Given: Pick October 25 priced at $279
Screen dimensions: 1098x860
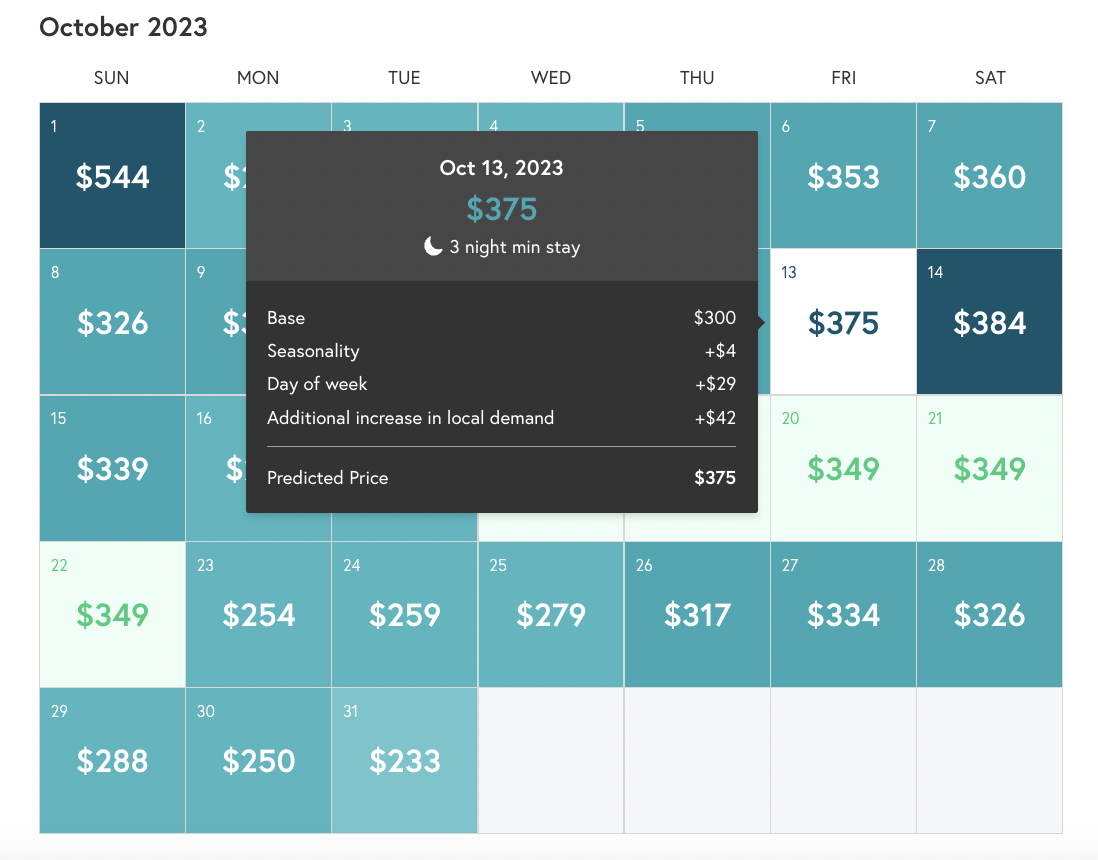Looking at the screenshot, I should [551, 614].
